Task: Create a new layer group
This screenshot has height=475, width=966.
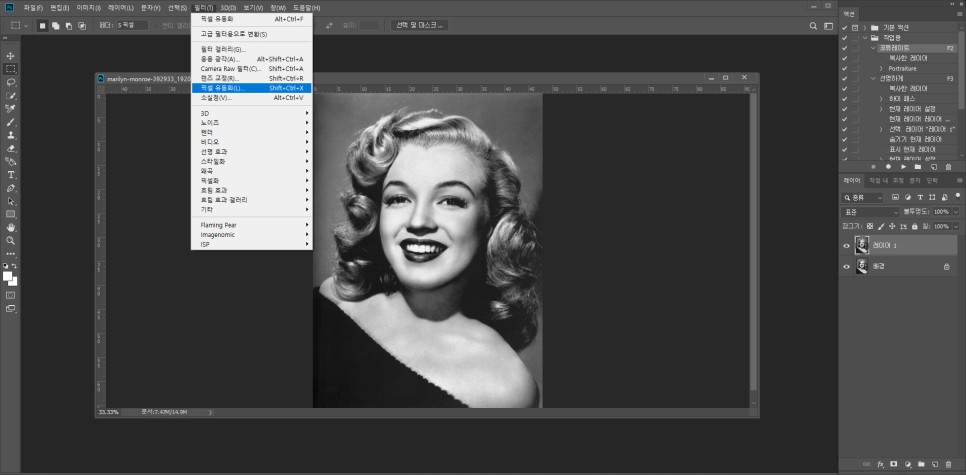Action: [x=921, y=463]
